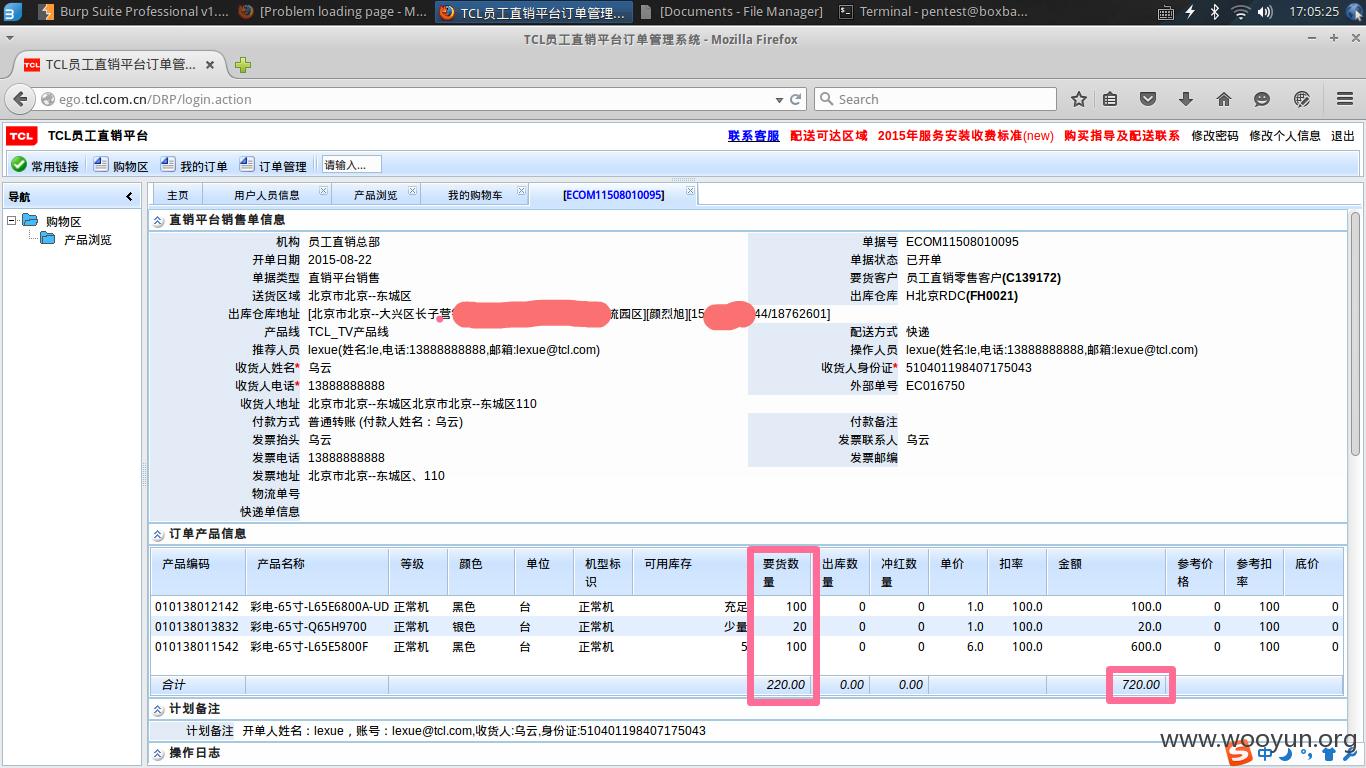Switch to Burp Suite taskbar window
Screen dimensions: 1366x768
[x=134, y=12]
